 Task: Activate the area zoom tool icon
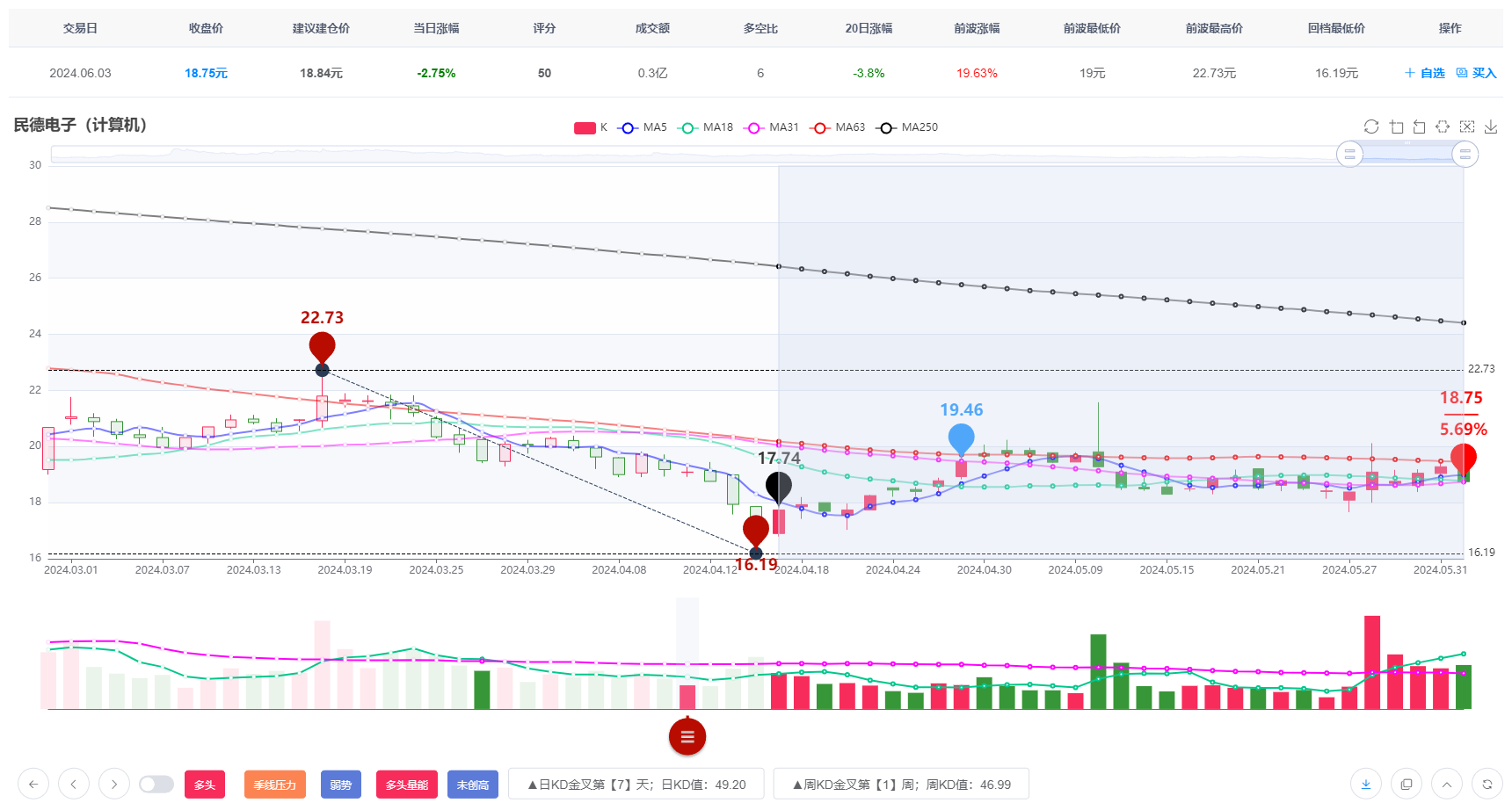click(1396, 127)
